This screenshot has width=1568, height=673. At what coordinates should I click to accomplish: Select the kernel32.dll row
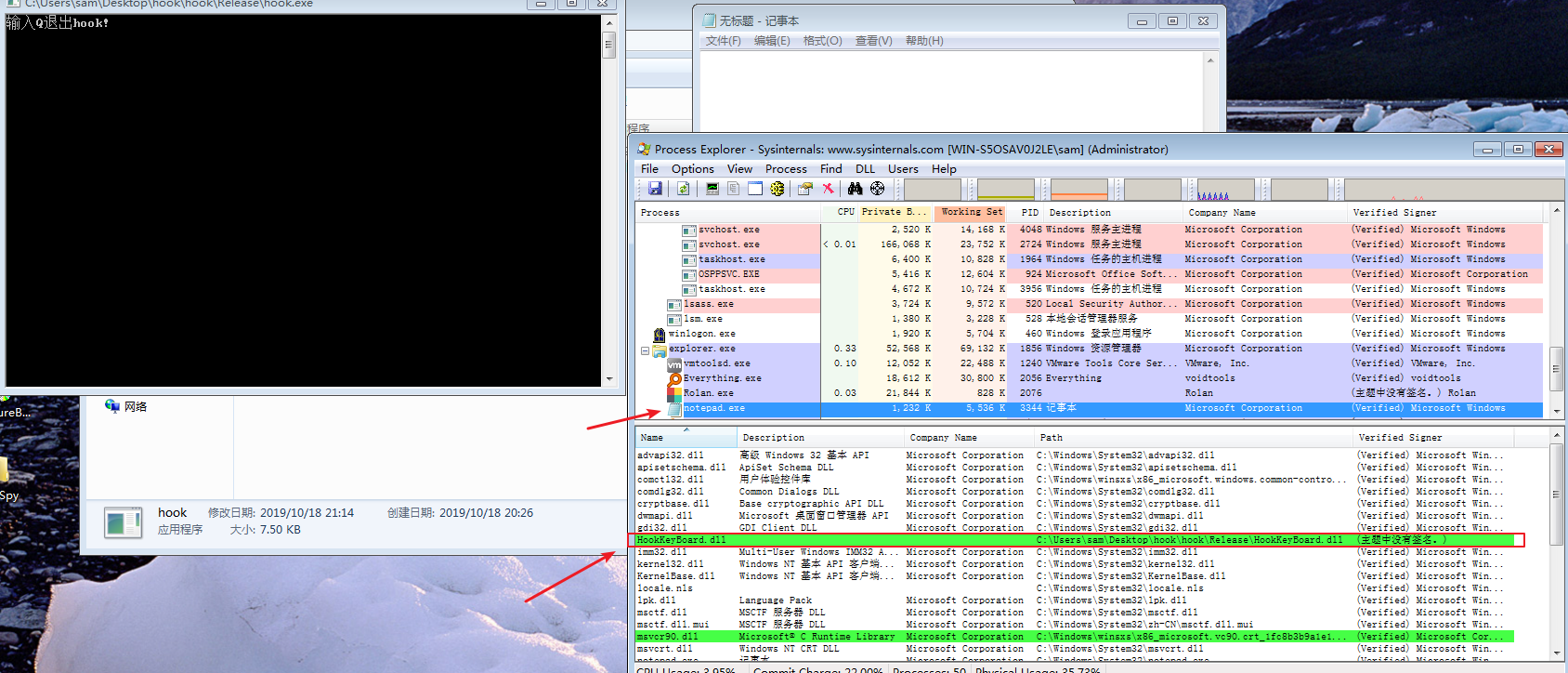click(1075, 564)
